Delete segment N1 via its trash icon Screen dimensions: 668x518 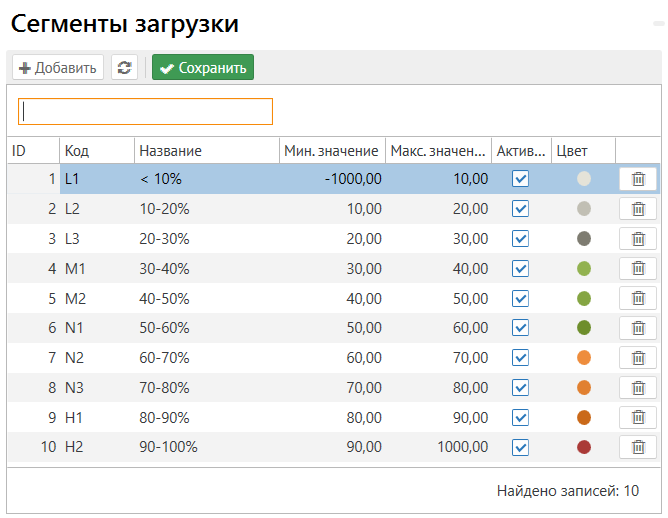coord(638,328)
